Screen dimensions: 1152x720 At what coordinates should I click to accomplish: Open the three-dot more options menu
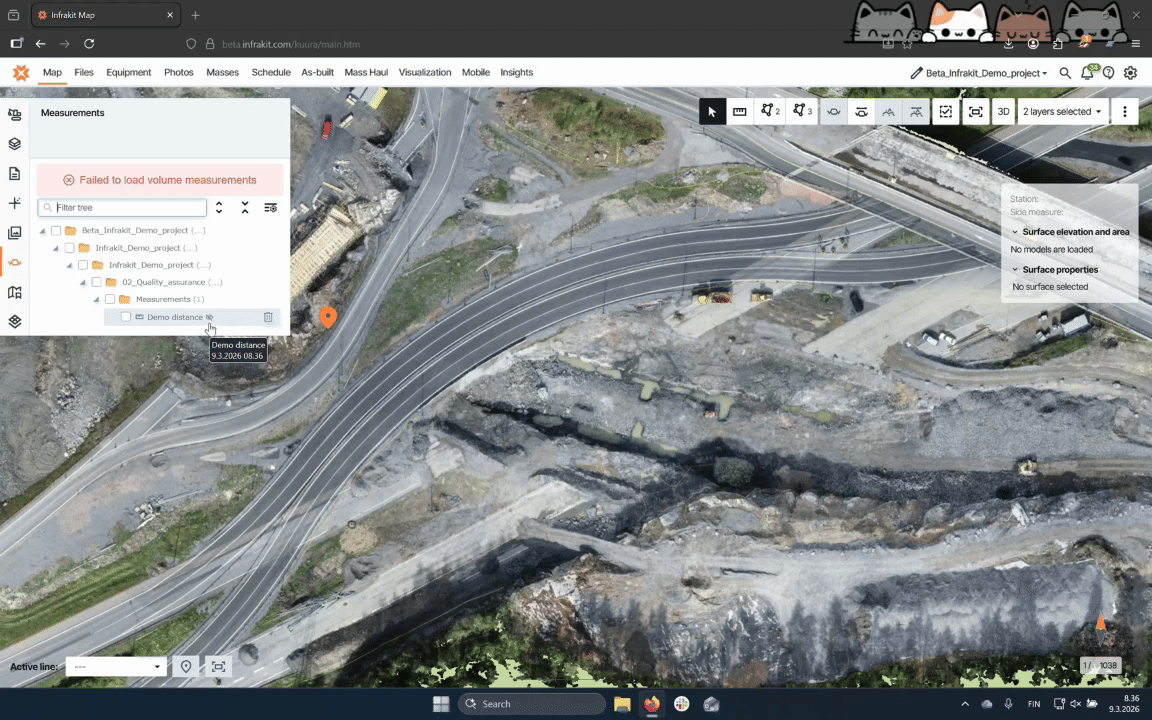[1125, 112]
